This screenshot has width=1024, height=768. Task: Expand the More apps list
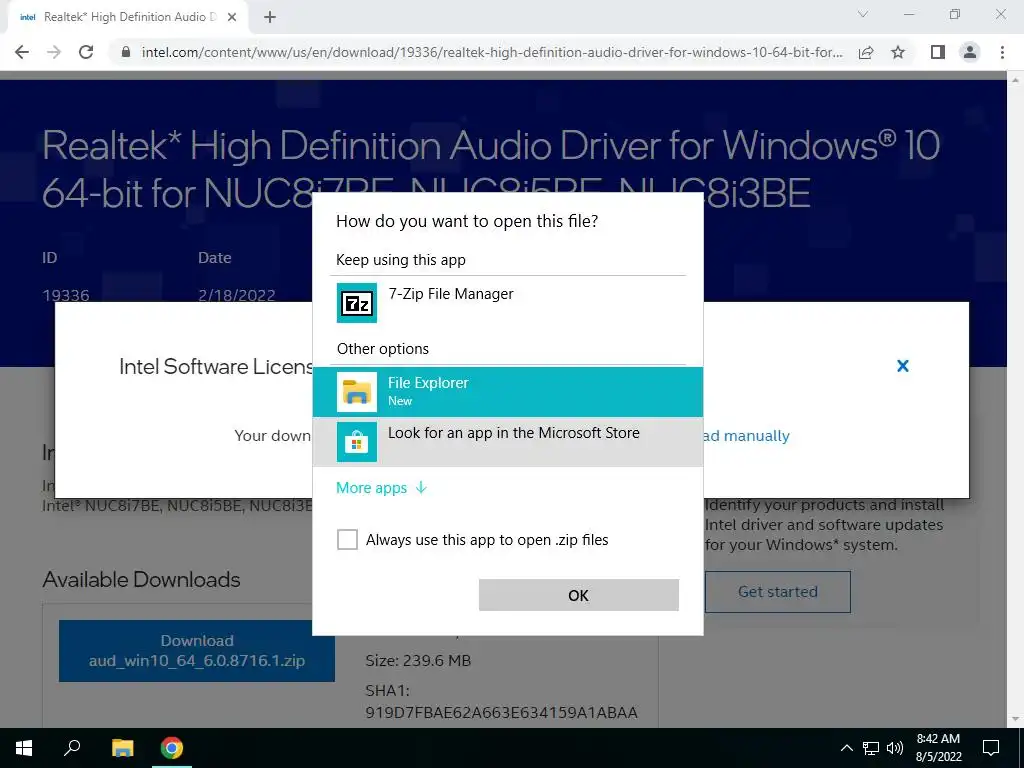pos(381,488)
